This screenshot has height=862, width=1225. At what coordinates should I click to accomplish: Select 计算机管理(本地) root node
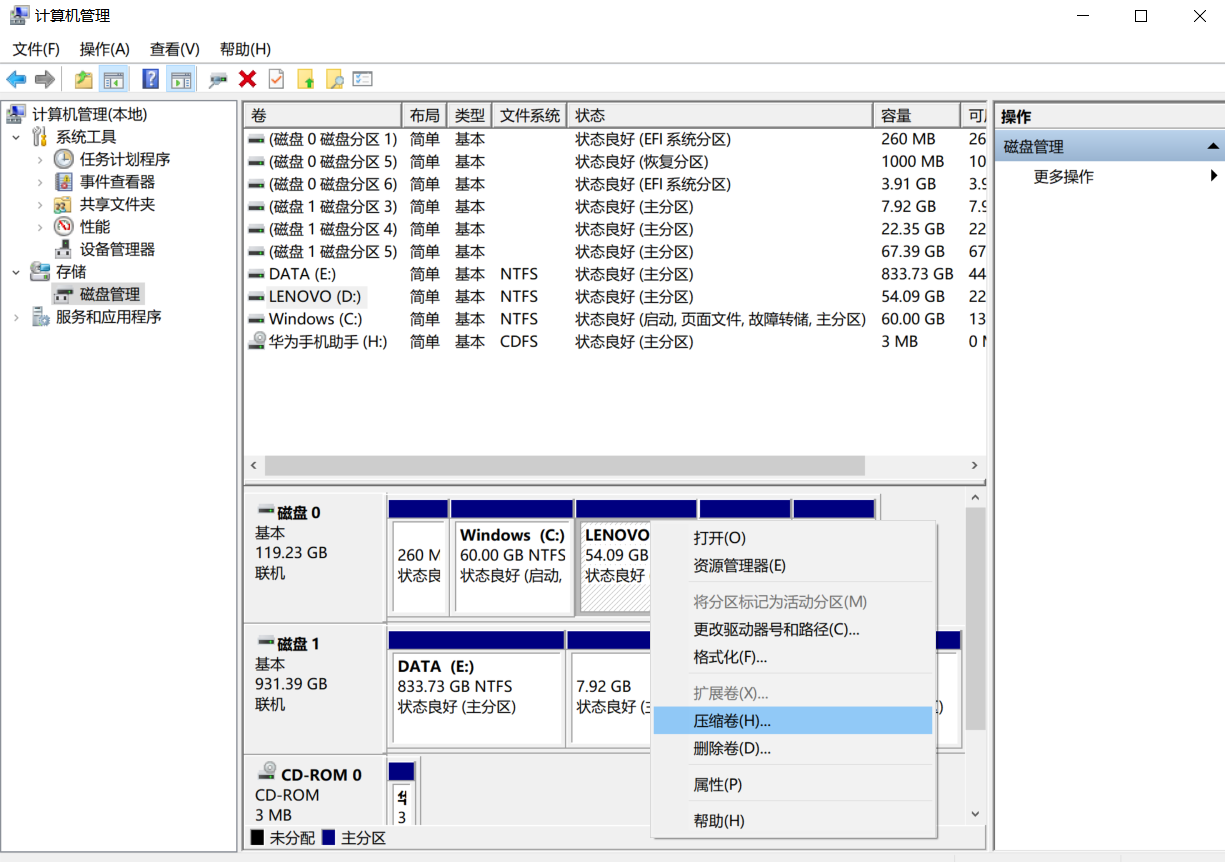90,114
